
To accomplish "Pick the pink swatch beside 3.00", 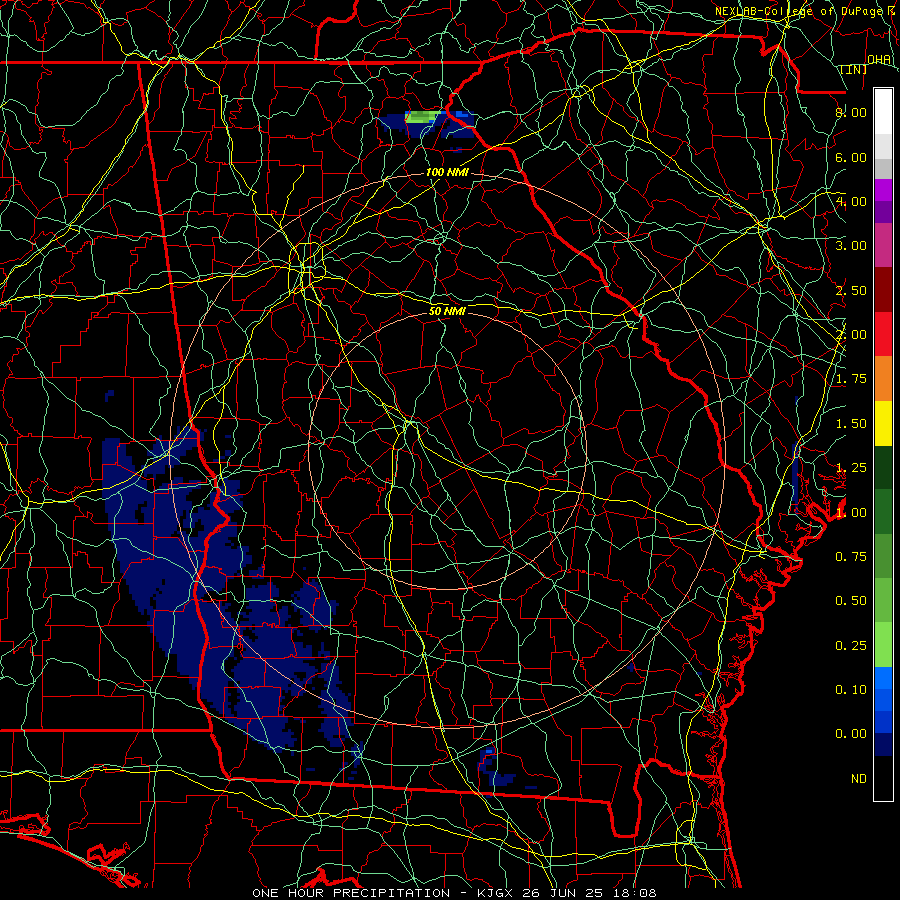I will tap(883, 245).
